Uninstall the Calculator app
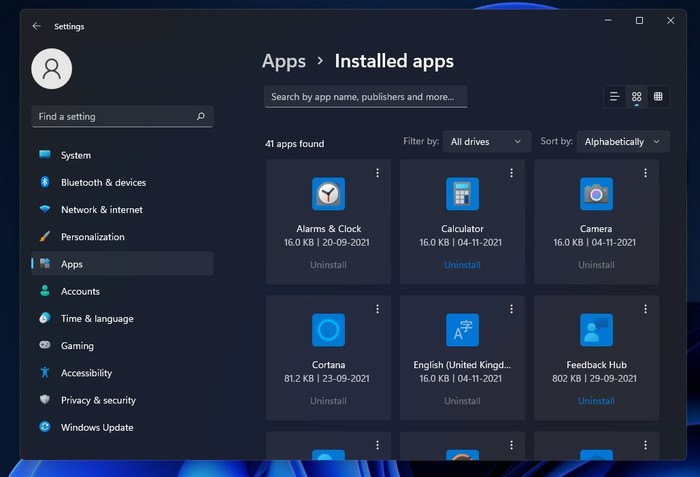The height and width of the screenshot is (477, 700). point(462,265)
